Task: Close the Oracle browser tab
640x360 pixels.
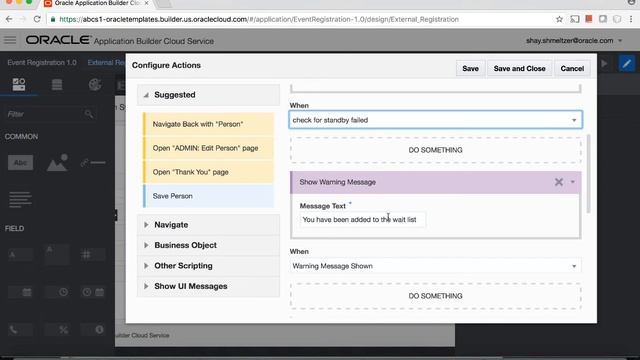Action: click(x=146, y=3)
